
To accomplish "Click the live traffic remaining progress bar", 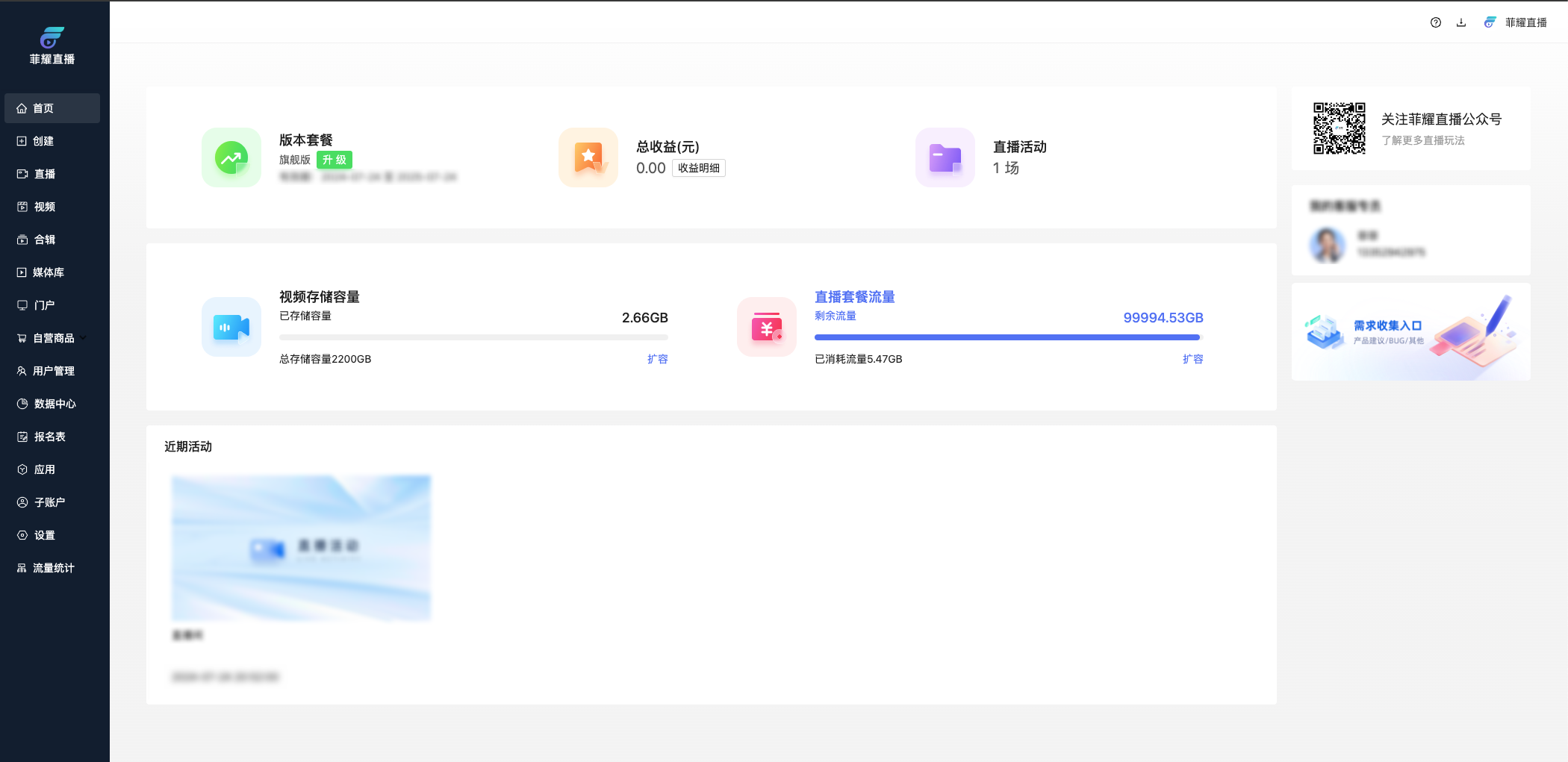I will pos(1008,337).
